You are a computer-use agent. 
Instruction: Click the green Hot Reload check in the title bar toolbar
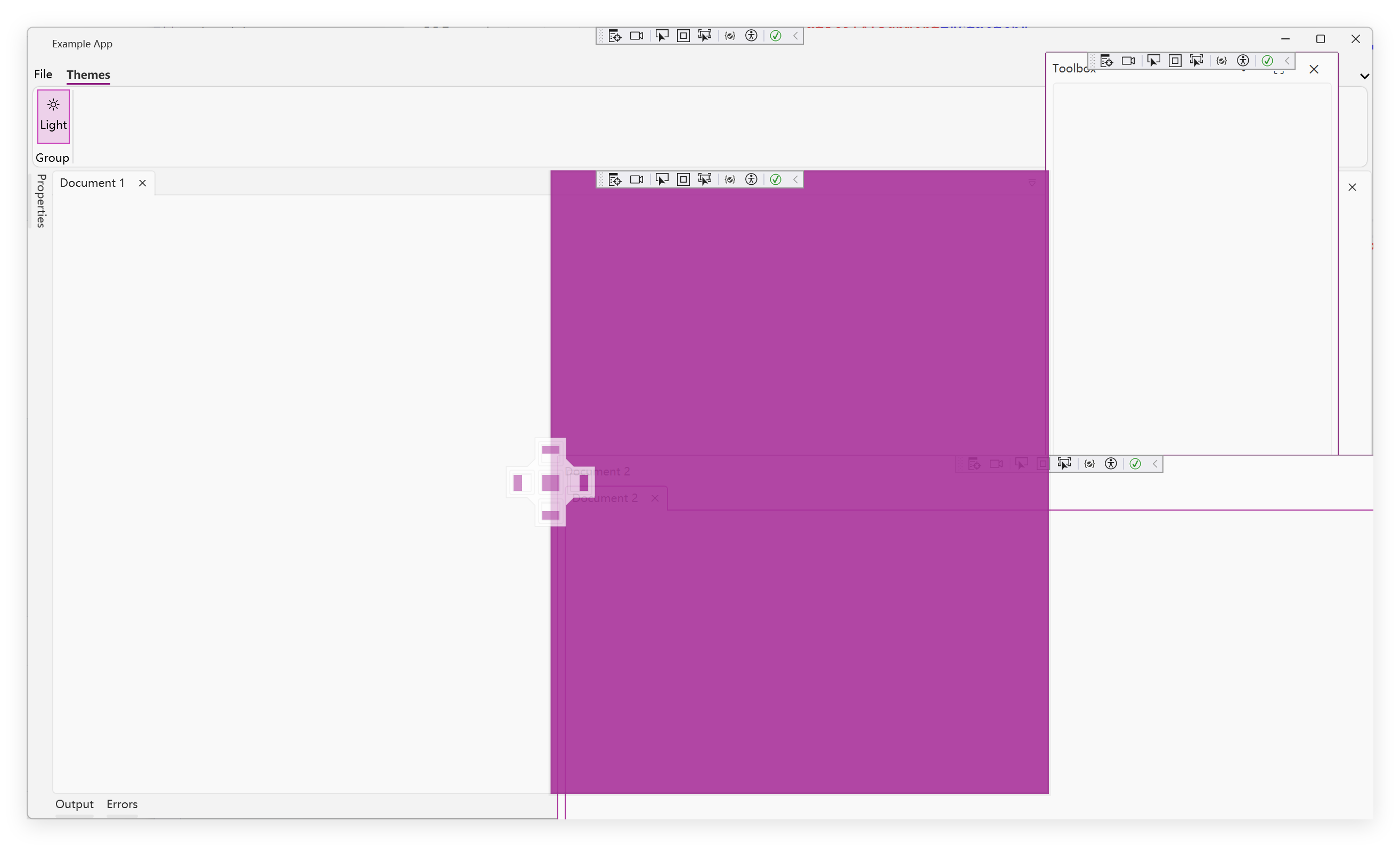[x=776, y=36]
